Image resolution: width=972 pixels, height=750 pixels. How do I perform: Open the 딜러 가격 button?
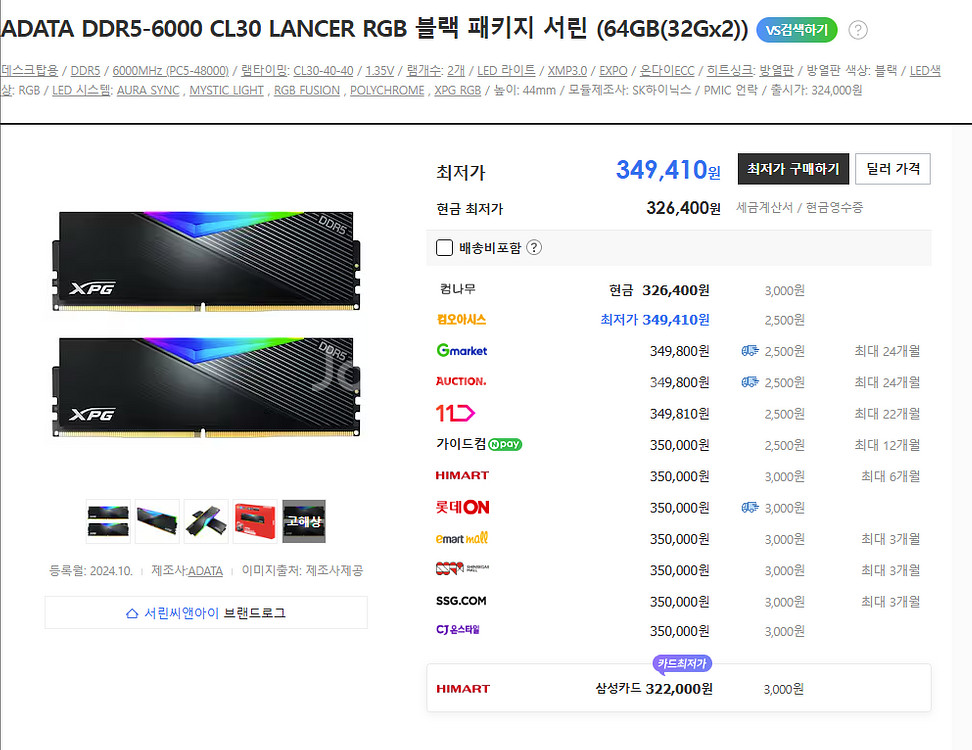[x=892, y=169]
